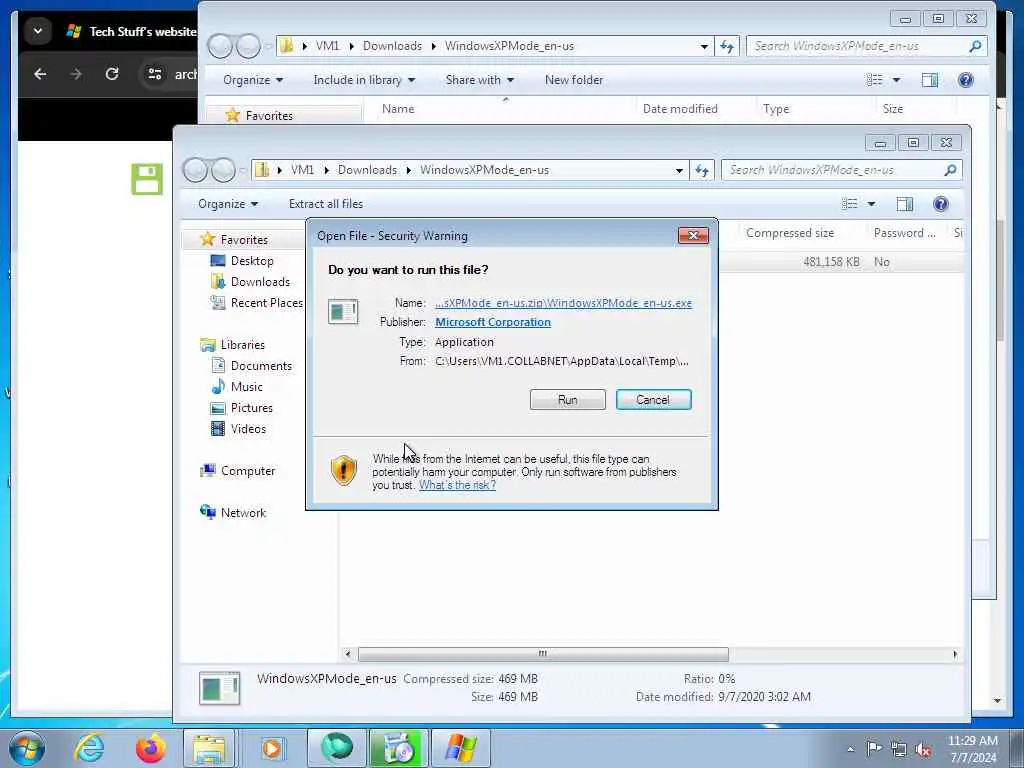Open the "What's the risk?" link
The height and width of the screenshot is (768, 1024).
457,485
